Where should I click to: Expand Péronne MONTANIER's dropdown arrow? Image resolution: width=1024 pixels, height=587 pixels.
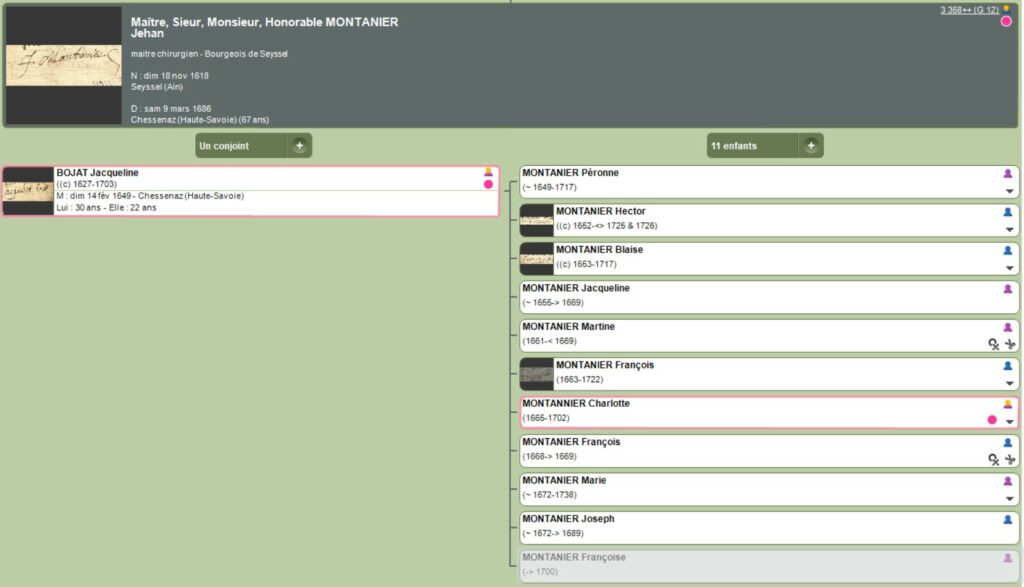1009,191
